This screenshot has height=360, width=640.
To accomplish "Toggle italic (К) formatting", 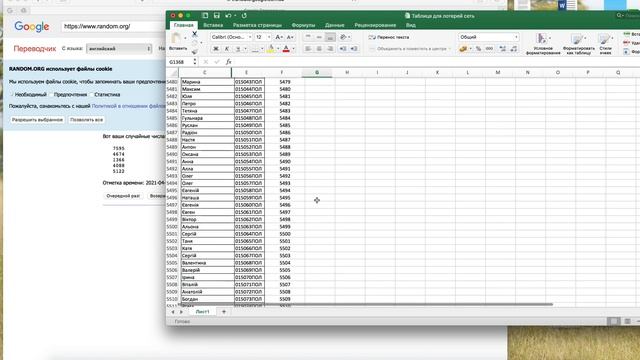I will pos(227,49).
